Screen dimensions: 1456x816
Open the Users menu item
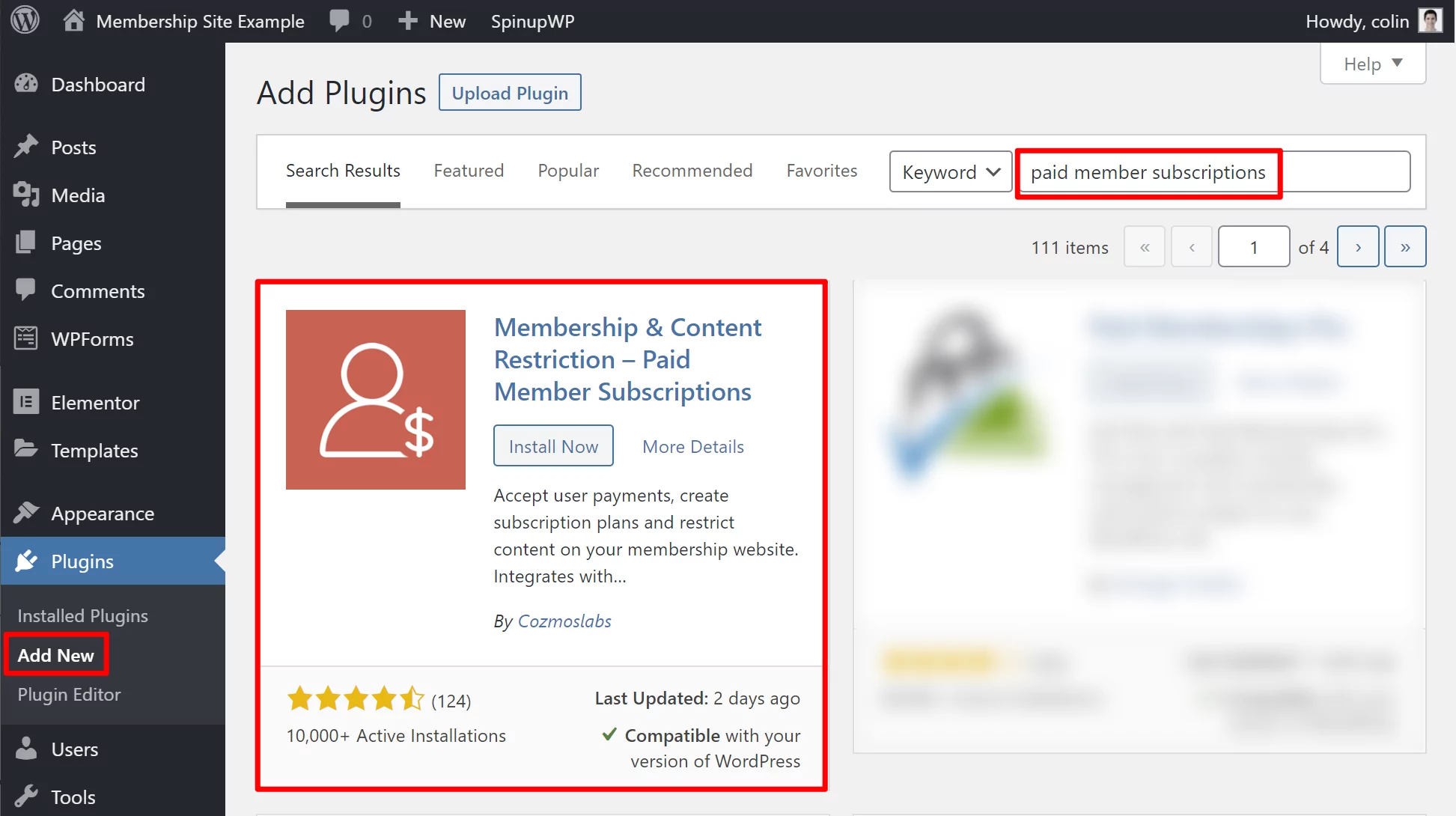tap(112, 749)
